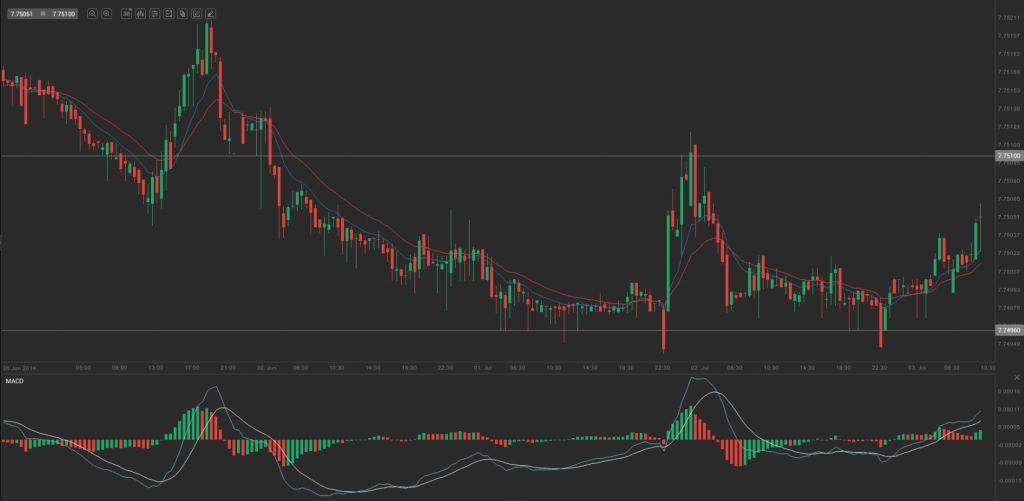
Task: Open the candlestick chart type icon
Action: point(140,14)
